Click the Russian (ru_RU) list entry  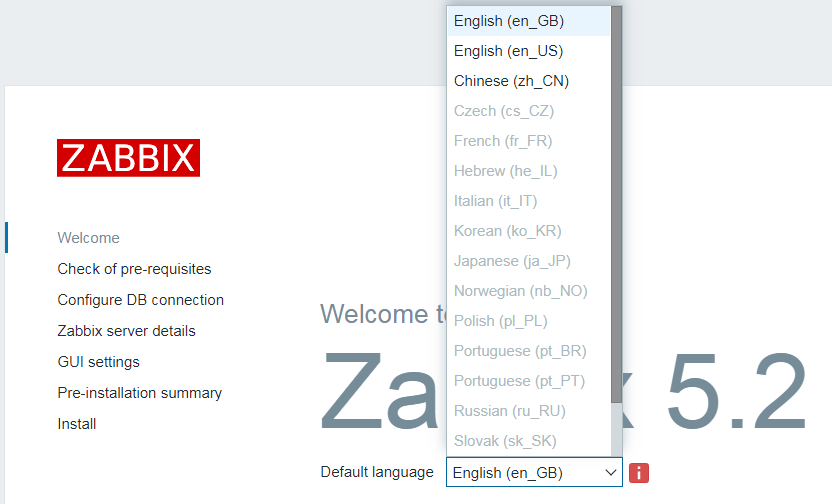point(529,411)
